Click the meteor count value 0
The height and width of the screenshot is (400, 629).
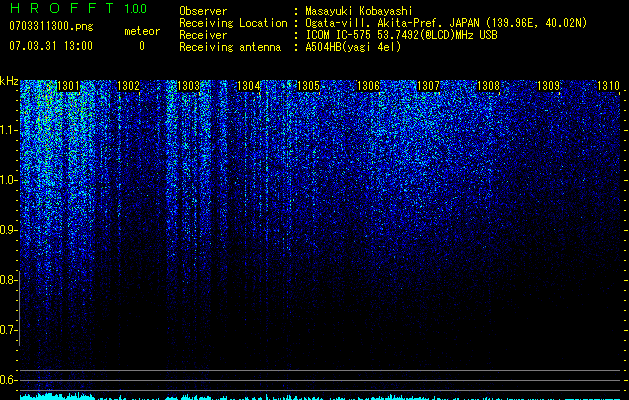[x=142, y=46]
